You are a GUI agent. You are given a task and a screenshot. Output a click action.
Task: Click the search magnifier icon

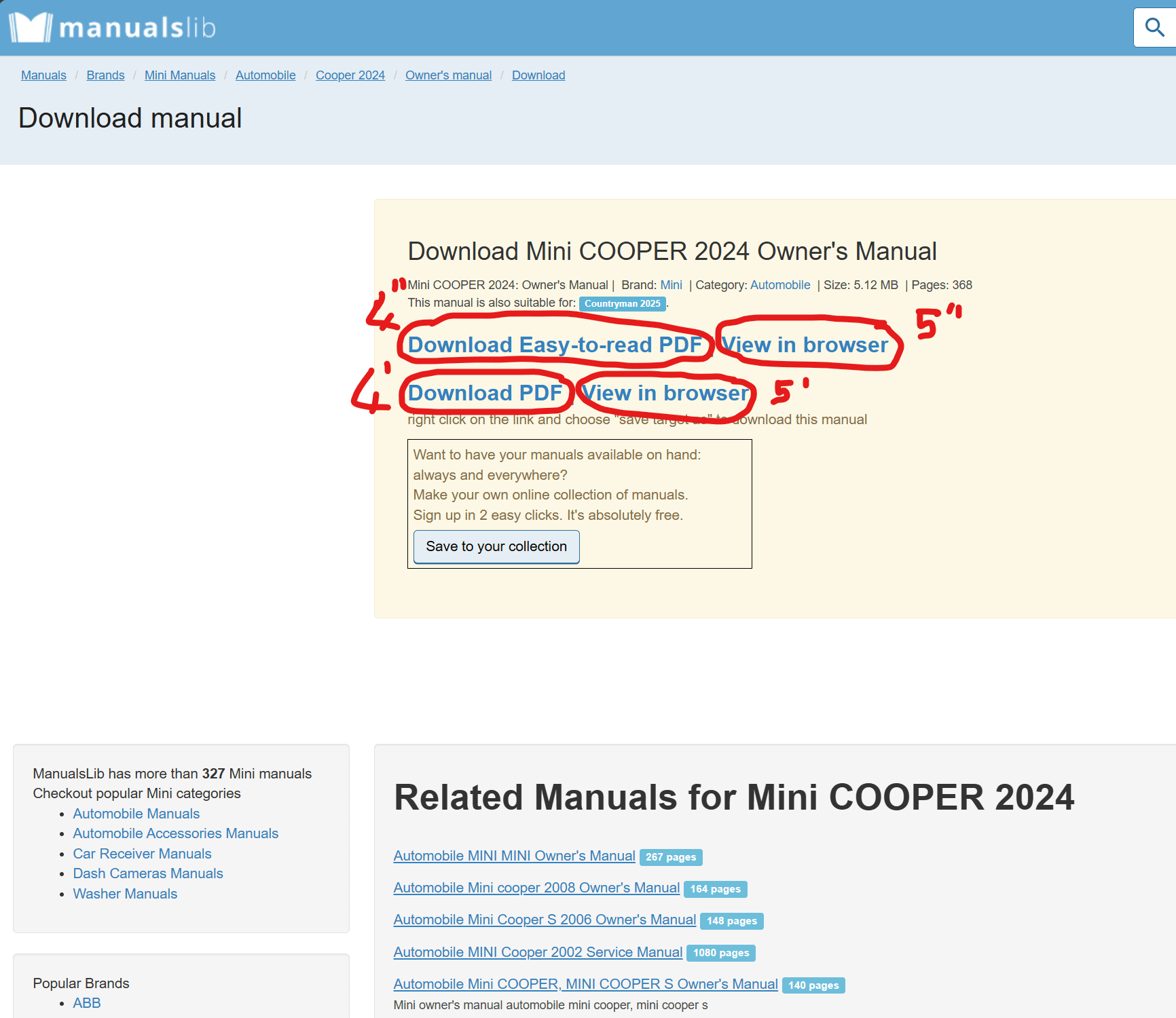click(1154, 28)
